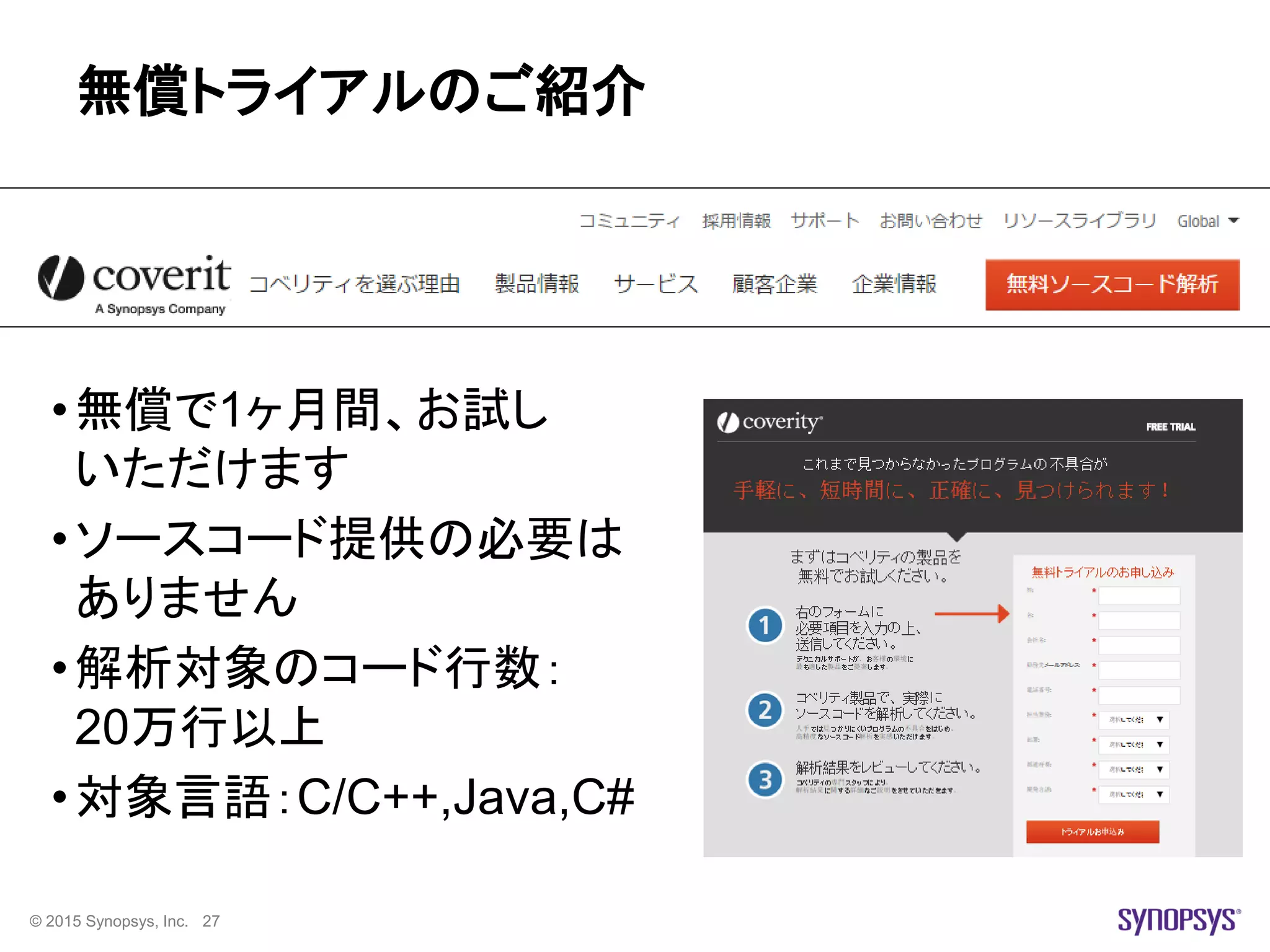Open the Global region dropdown
This screenshot has width=1270, height=952.
[1207, 221]
